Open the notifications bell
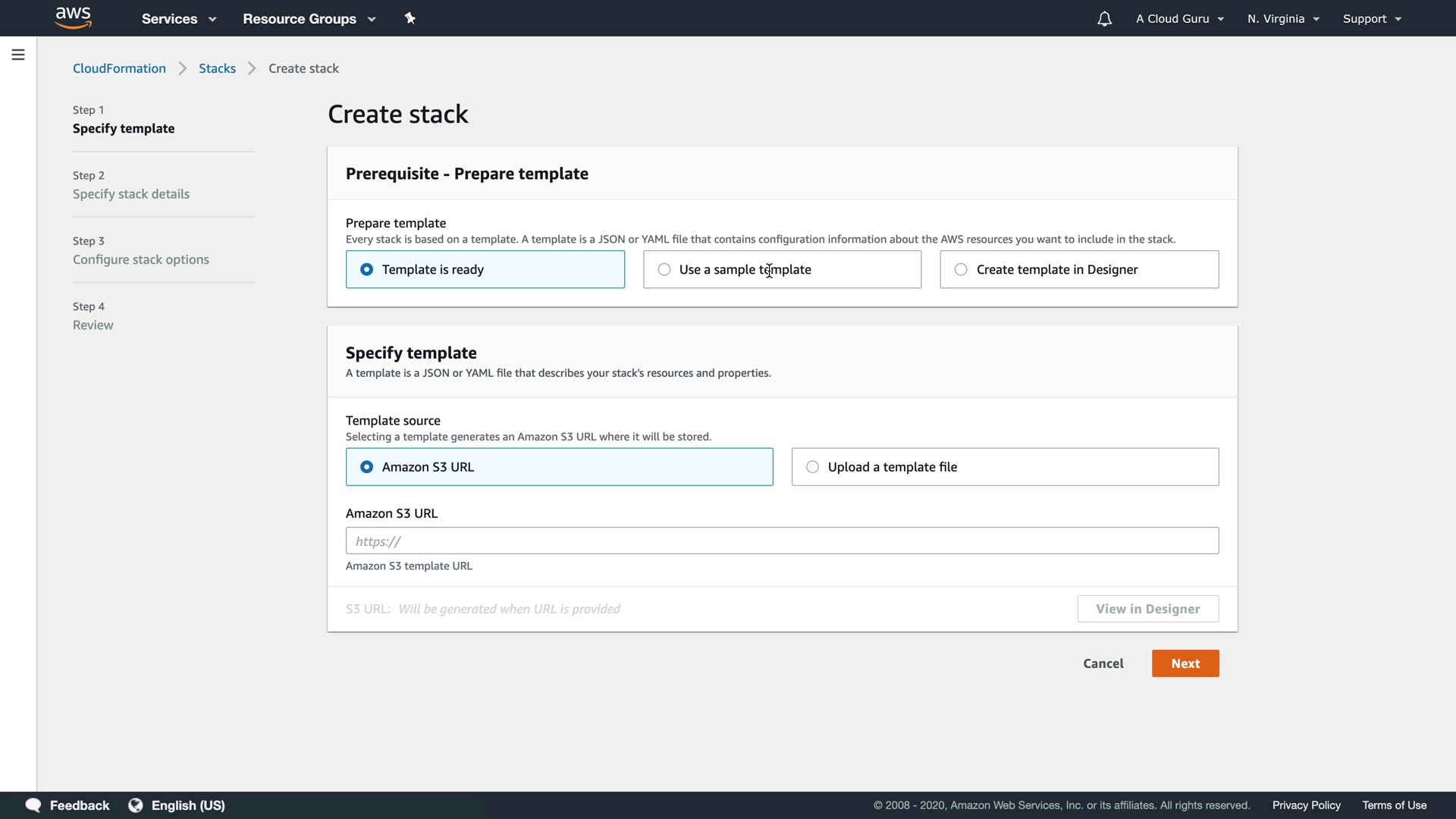 (1104, 19)
